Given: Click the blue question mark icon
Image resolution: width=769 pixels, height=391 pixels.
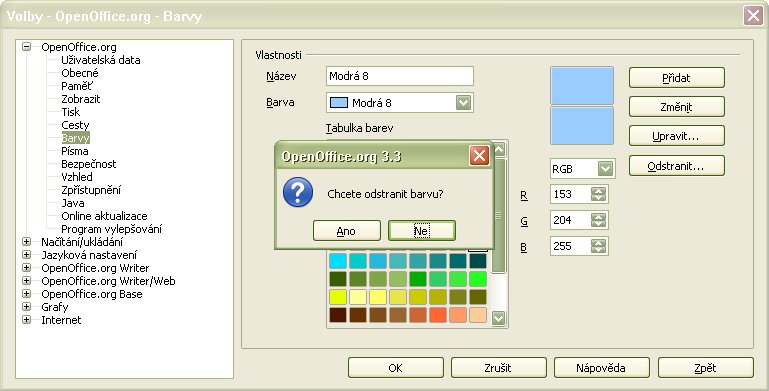Looking at the screenshot, I should [298, 192].
